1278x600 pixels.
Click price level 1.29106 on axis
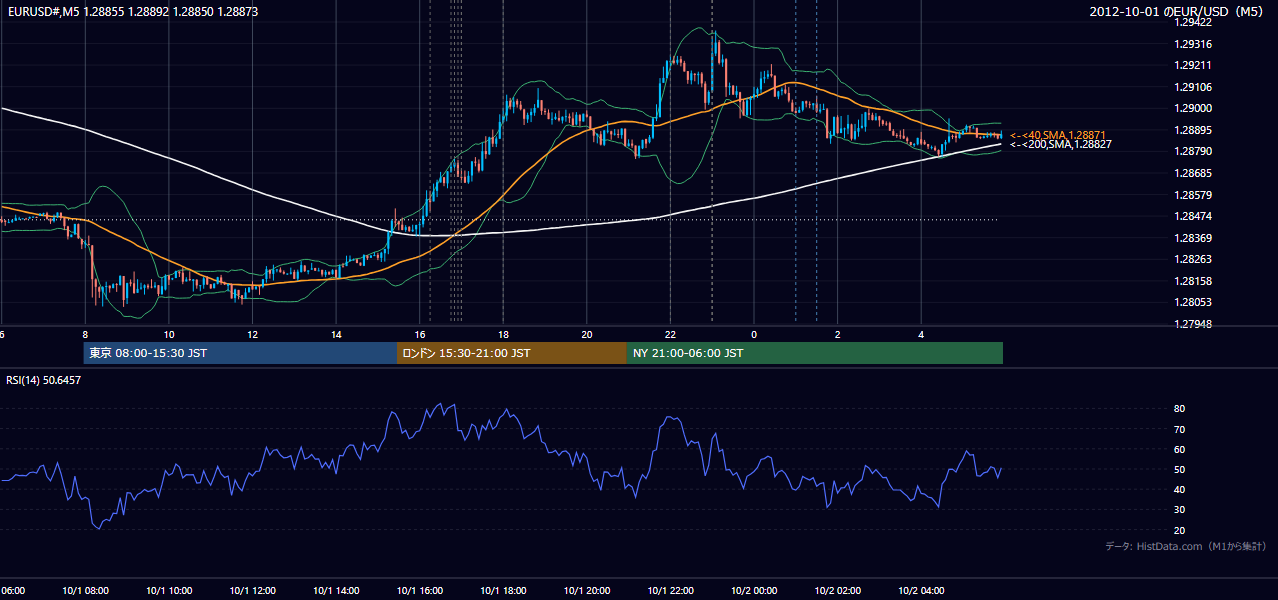coord(1193,87)
